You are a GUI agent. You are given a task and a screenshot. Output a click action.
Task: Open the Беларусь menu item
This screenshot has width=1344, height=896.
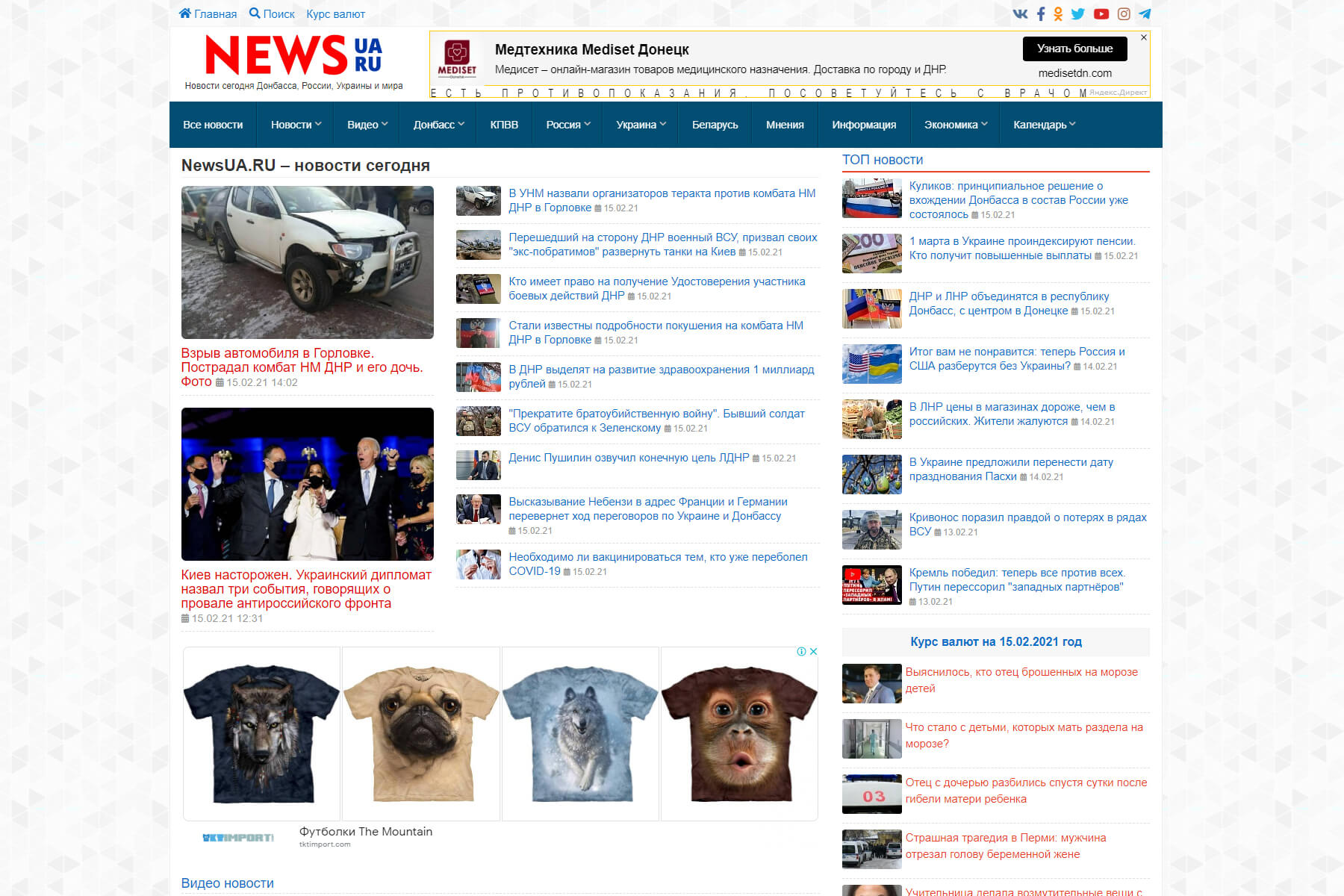[x=715, y=125]
